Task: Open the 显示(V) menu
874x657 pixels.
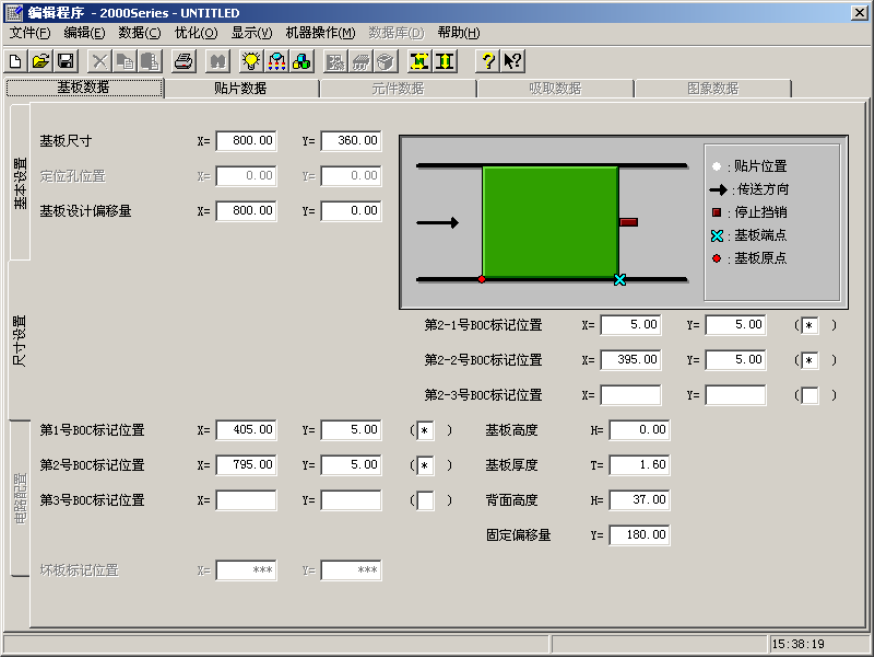Action: [x=252, y=33]
